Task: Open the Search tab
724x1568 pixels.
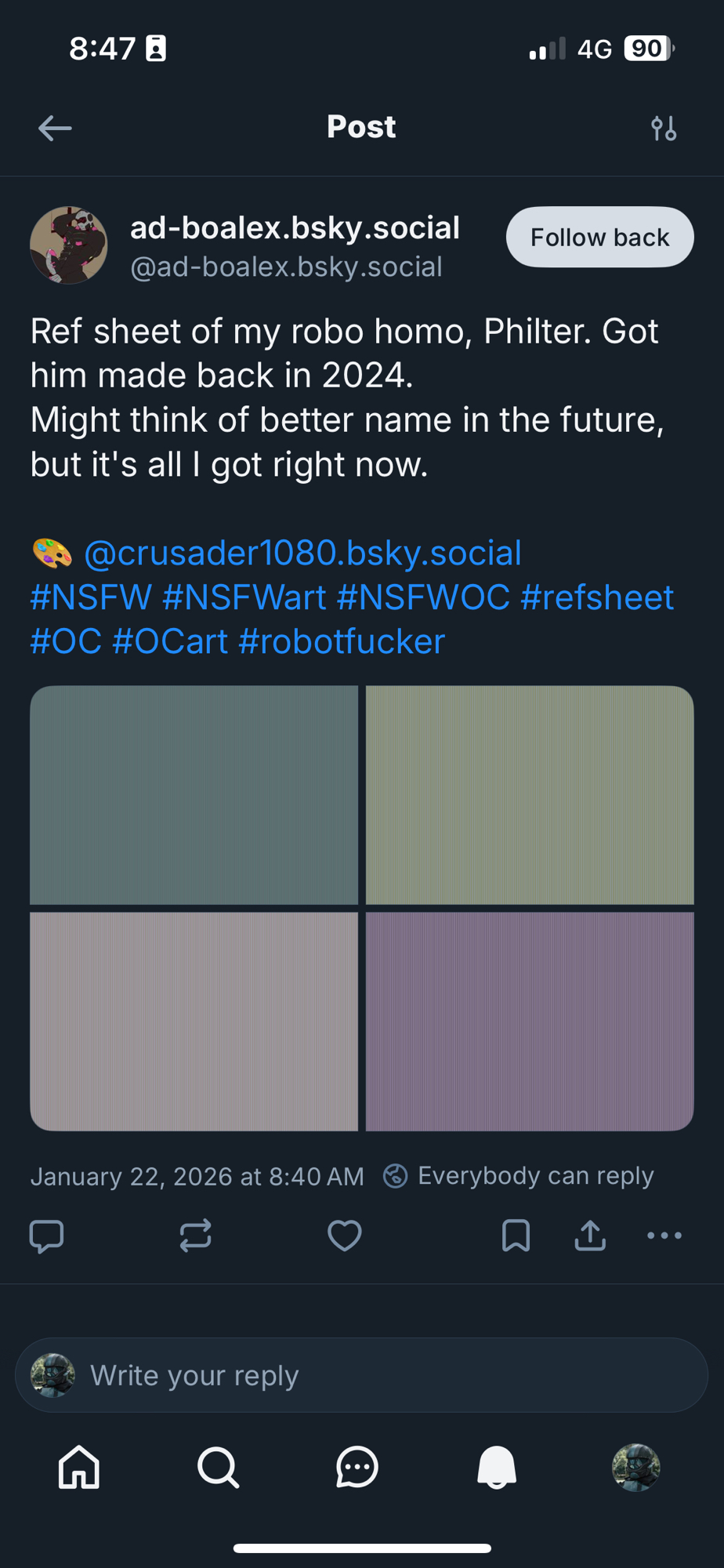Action: pyautogui.click(x=218, y=1467)
